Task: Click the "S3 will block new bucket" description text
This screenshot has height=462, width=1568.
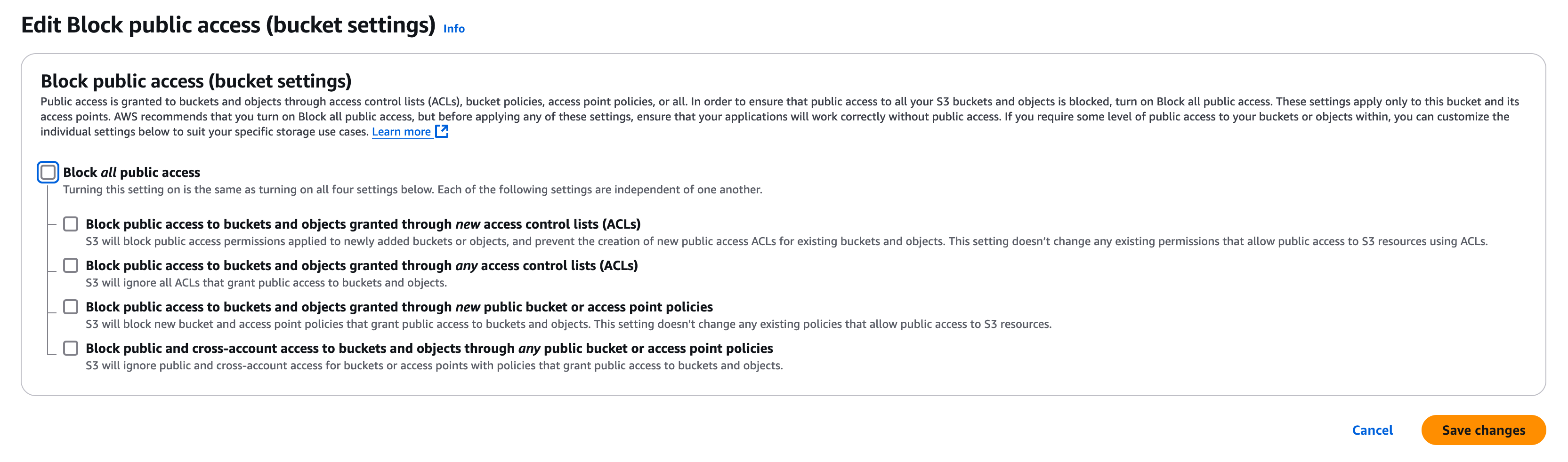Action: [x=568, y=324]
